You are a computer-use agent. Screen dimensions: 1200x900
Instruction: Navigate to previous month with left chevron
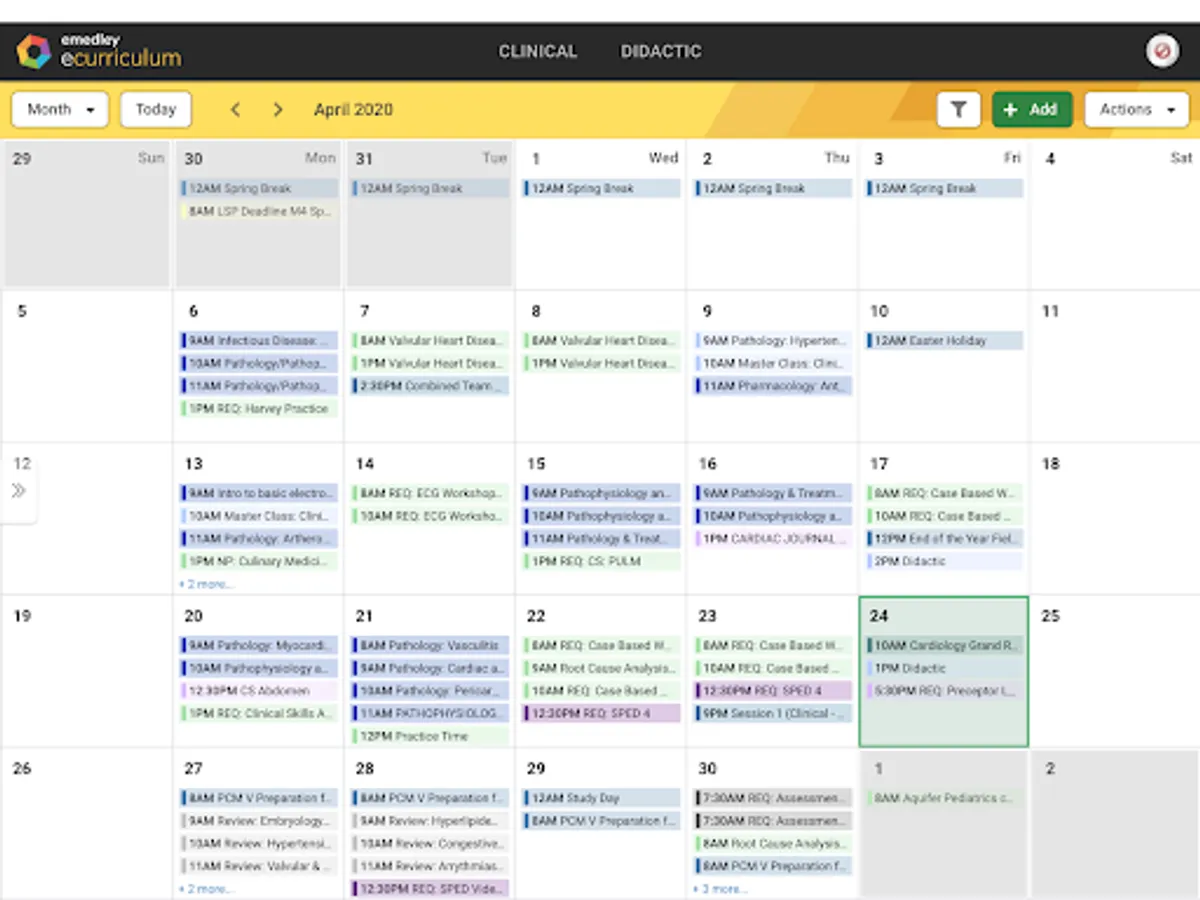click(235, 110)
